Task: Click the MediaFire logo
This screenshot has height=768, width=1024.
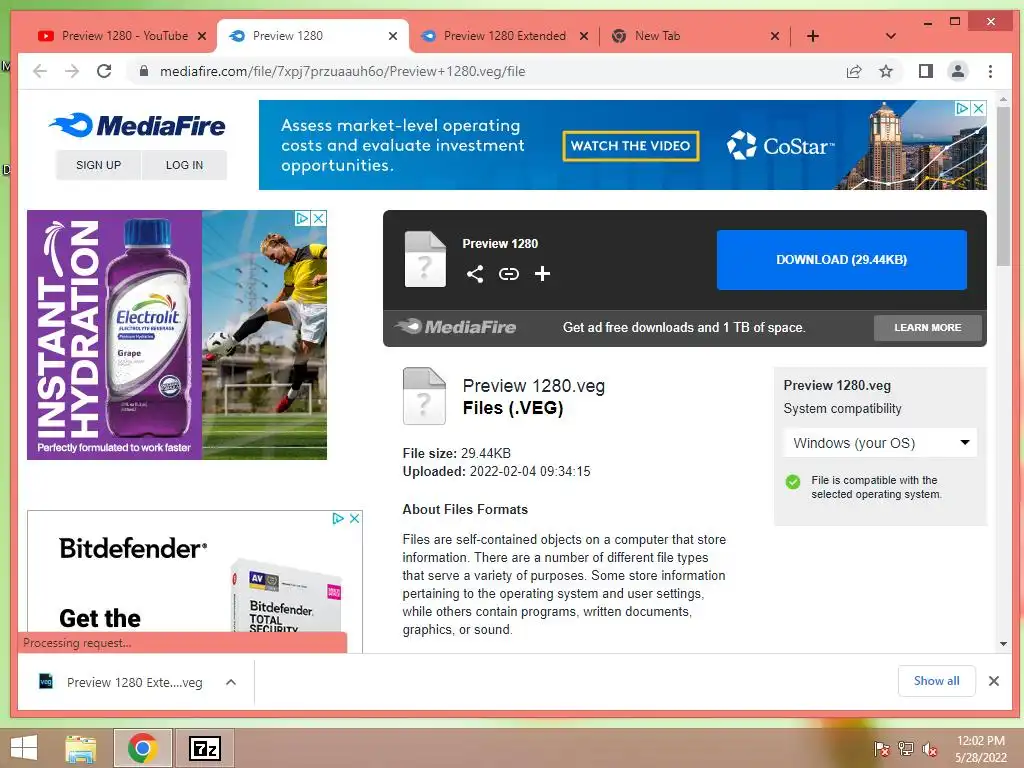Action: (137, 125)
